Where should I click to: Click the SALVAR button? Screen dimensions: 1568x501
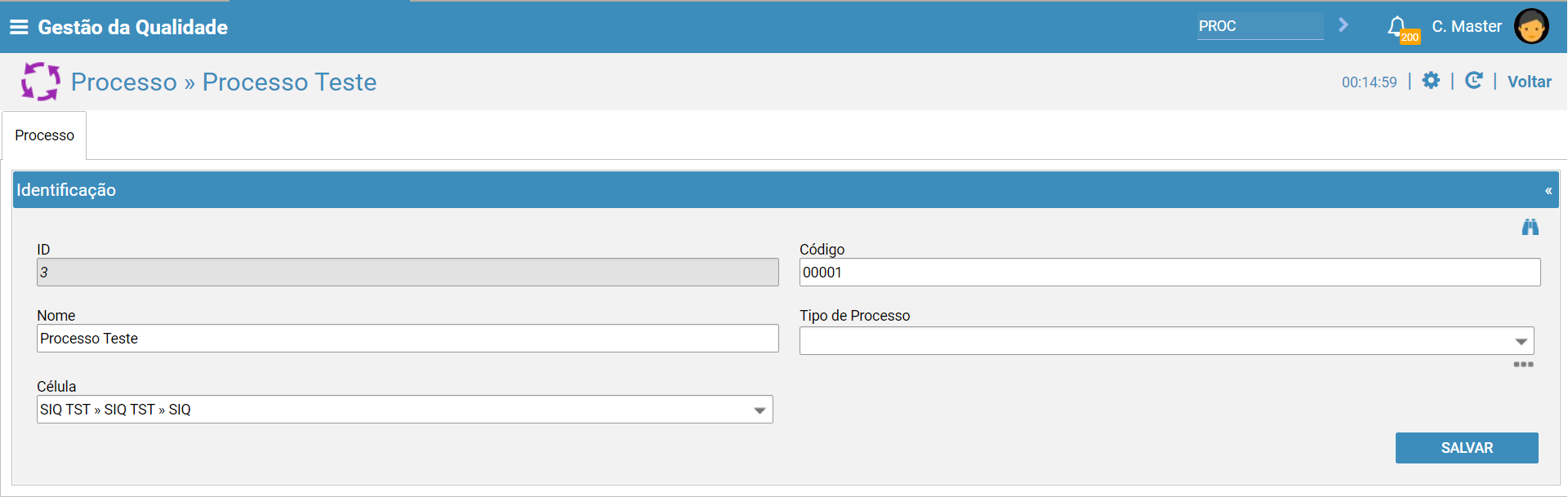(x=1467, y=448)
